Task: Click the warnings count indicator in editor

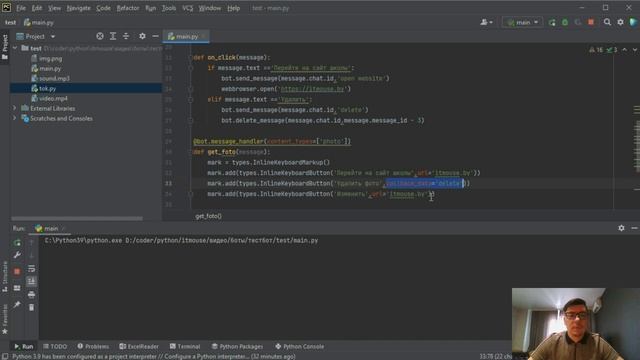Action: pyautogui.click(x=596, y=50)
